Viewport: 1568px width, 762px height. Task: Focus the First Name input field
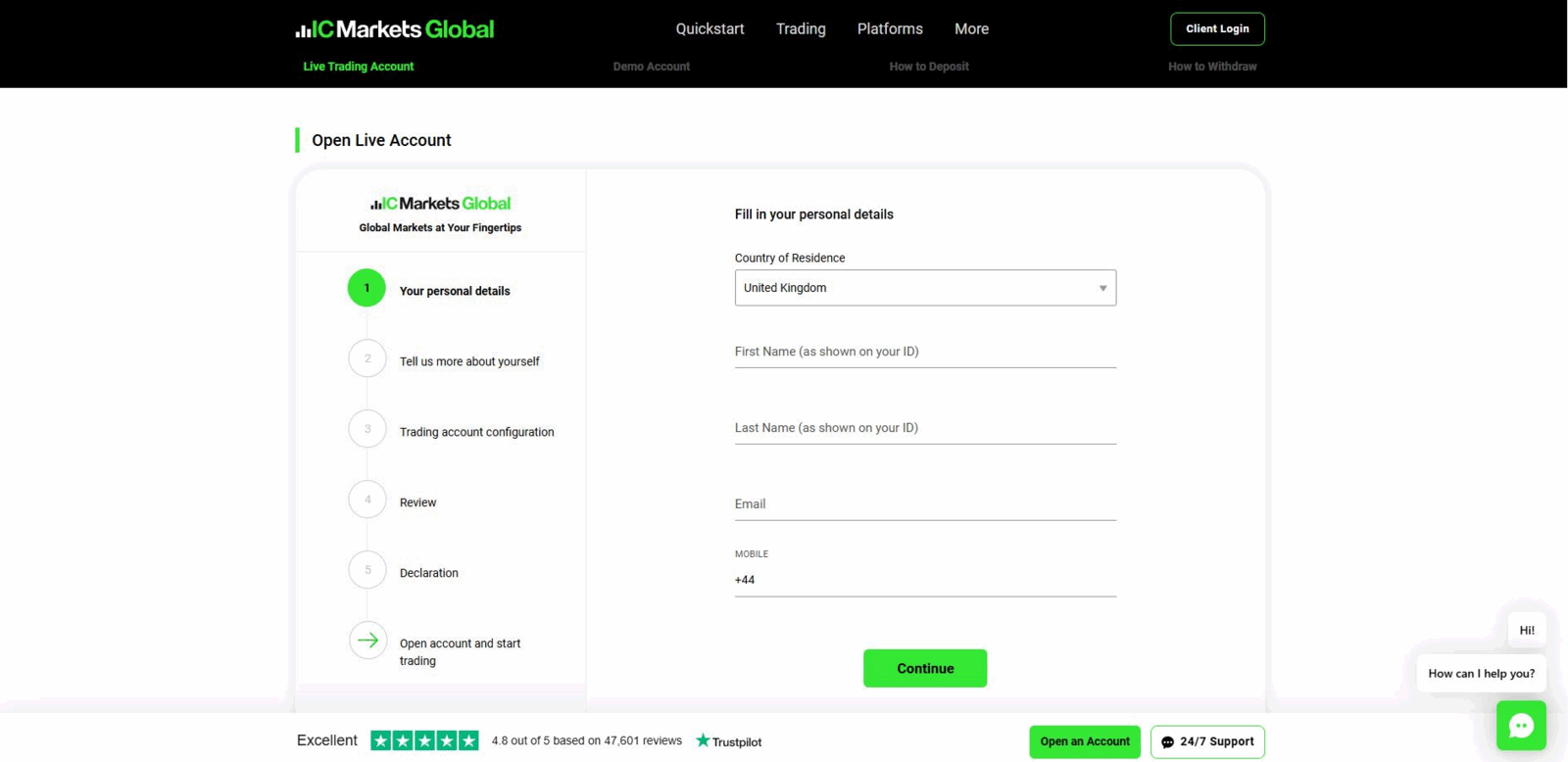925,352
